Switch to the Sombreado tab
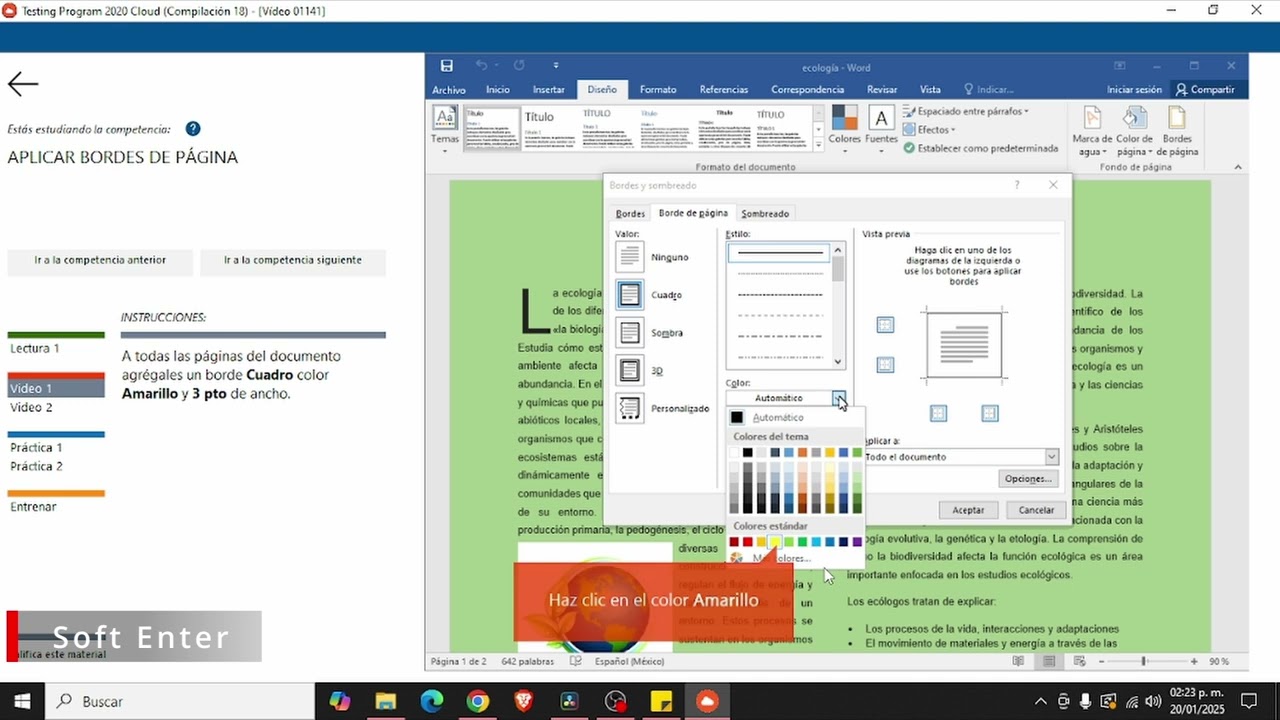The height and width of the screenshot is (720, 1280). [x=765, y=213]
